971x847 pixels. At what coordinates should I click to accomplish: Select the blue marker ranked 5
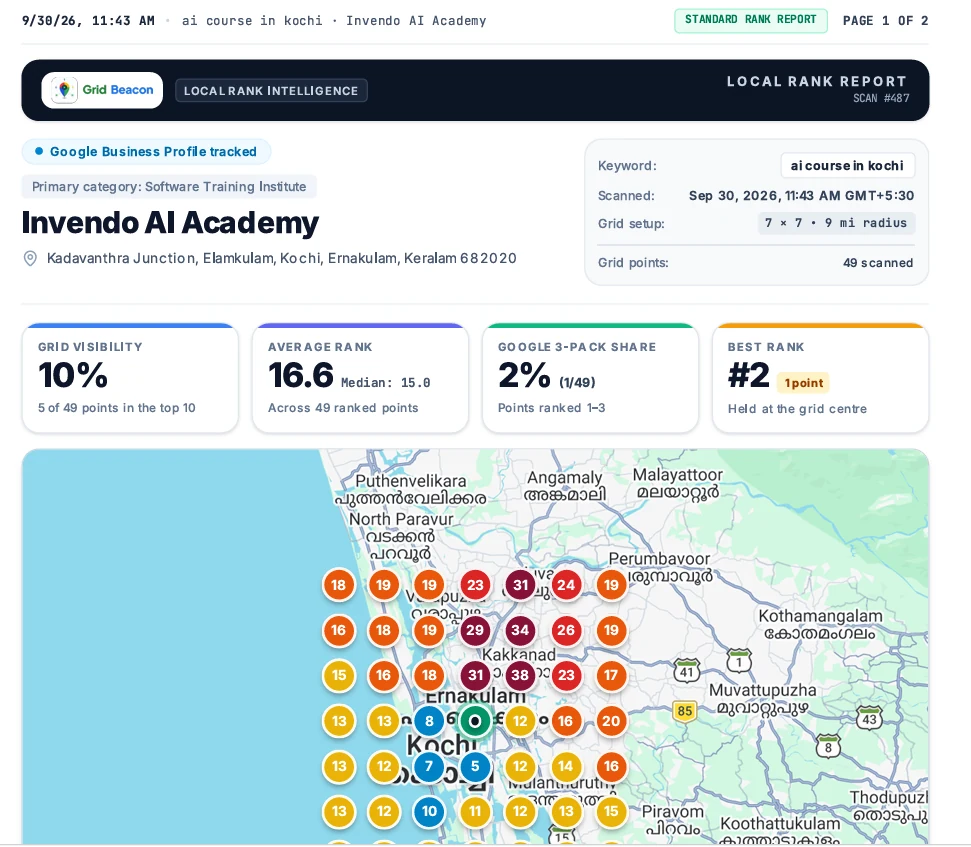[x=475, y=767]
